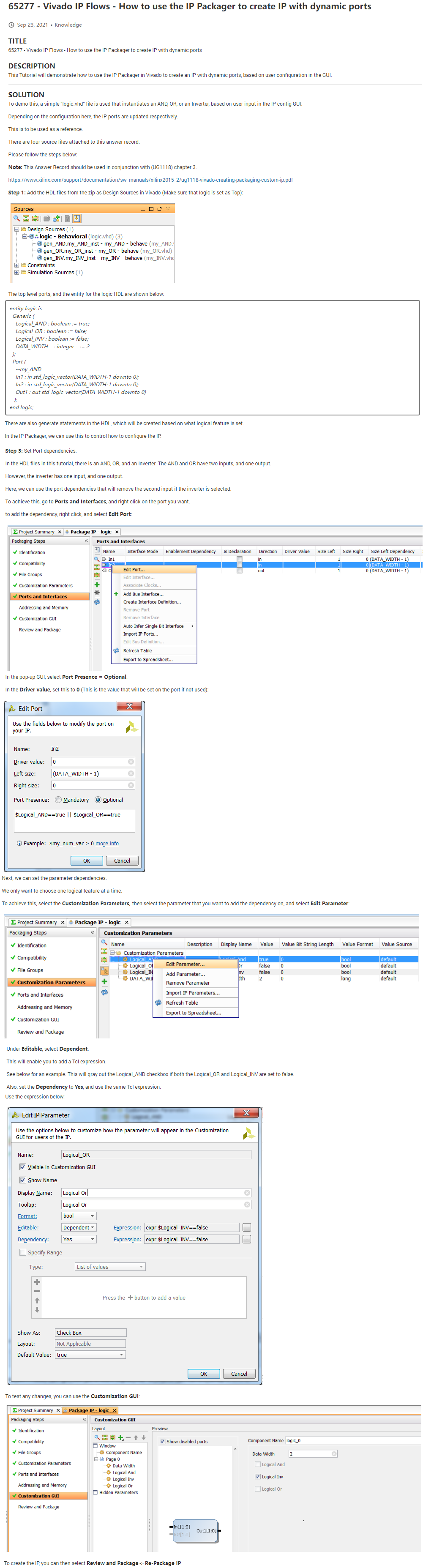
Task: Click the minus icon in the value list box
Action: click(37, 1291)
